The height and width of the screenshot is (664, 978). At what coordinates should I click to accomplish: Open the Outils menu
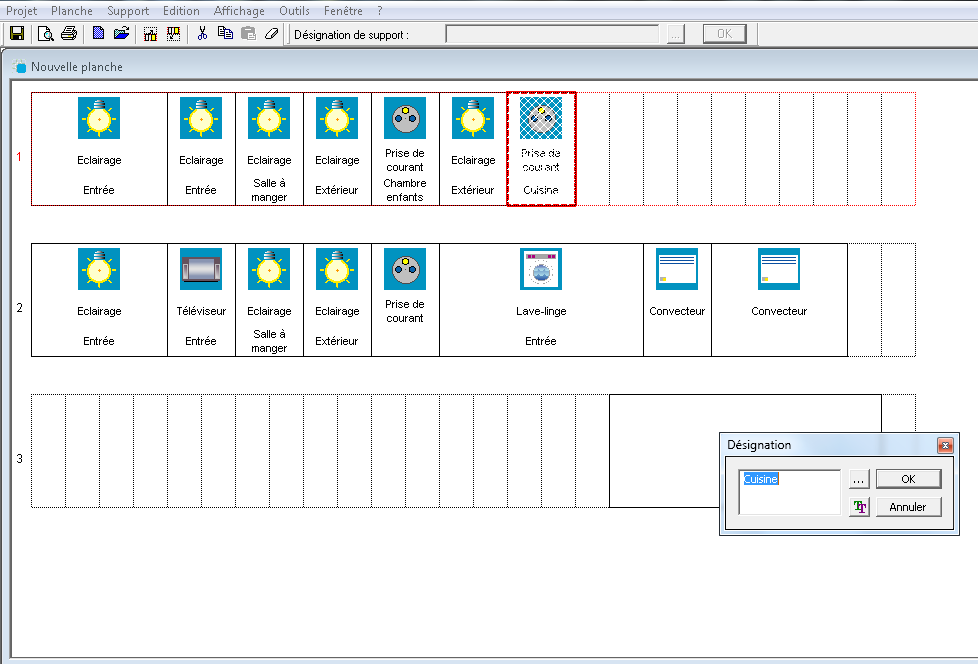point(294,11)
